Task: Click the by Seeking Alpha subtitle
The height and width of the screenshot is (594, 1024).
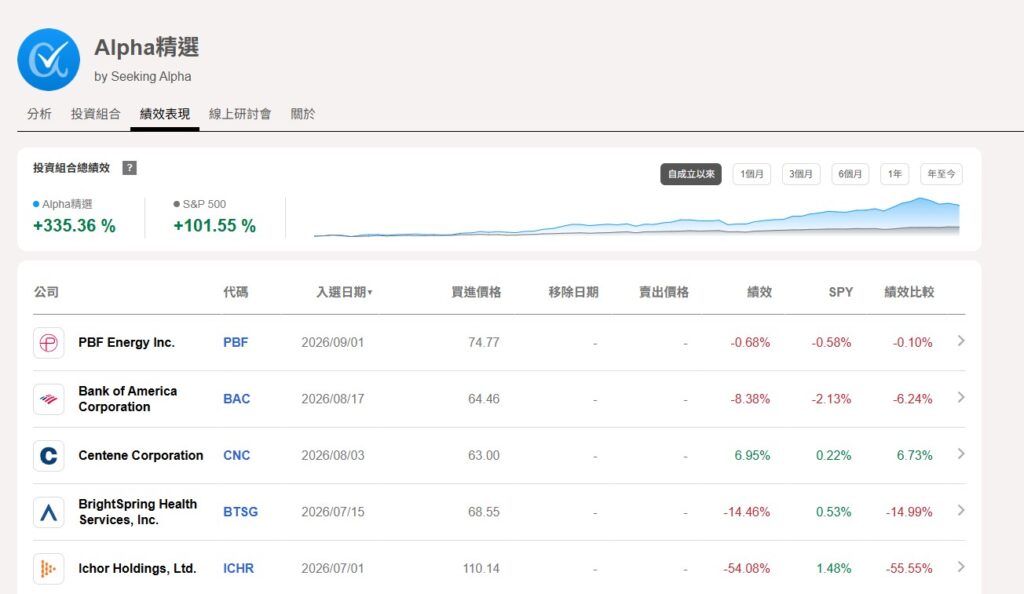Action: click(x=142, y=76)
